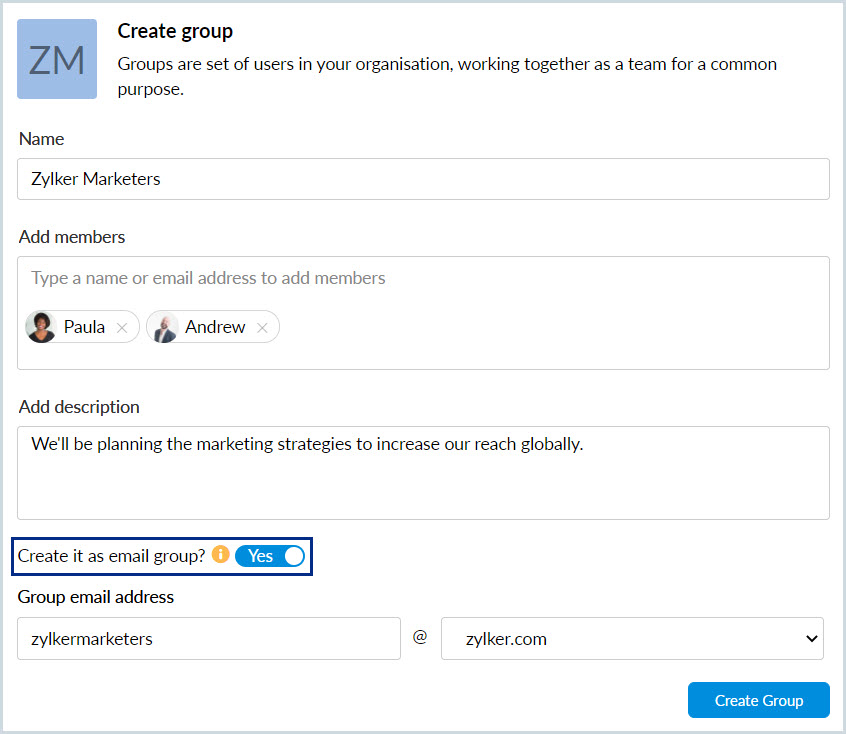846x734 pixels.
Task: Edit the zylkermarketers group email field
Action: coord(209,638)
